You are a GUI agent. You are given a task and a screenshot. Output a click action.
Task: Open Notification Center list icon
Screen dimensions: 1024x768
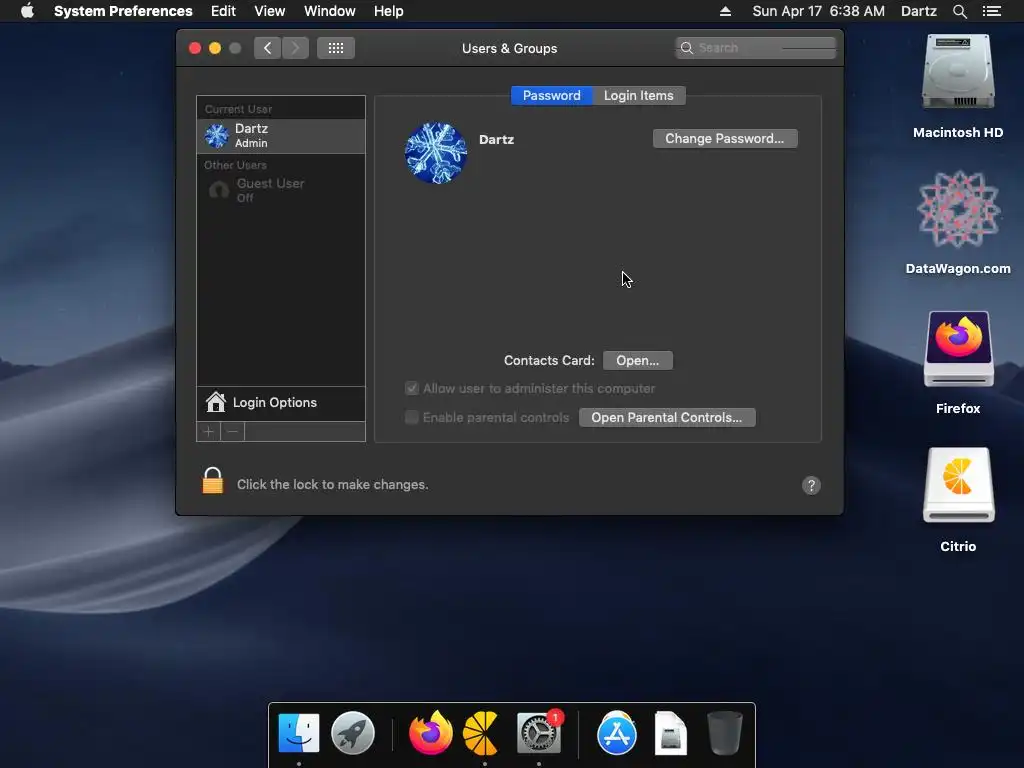[991, 11]
